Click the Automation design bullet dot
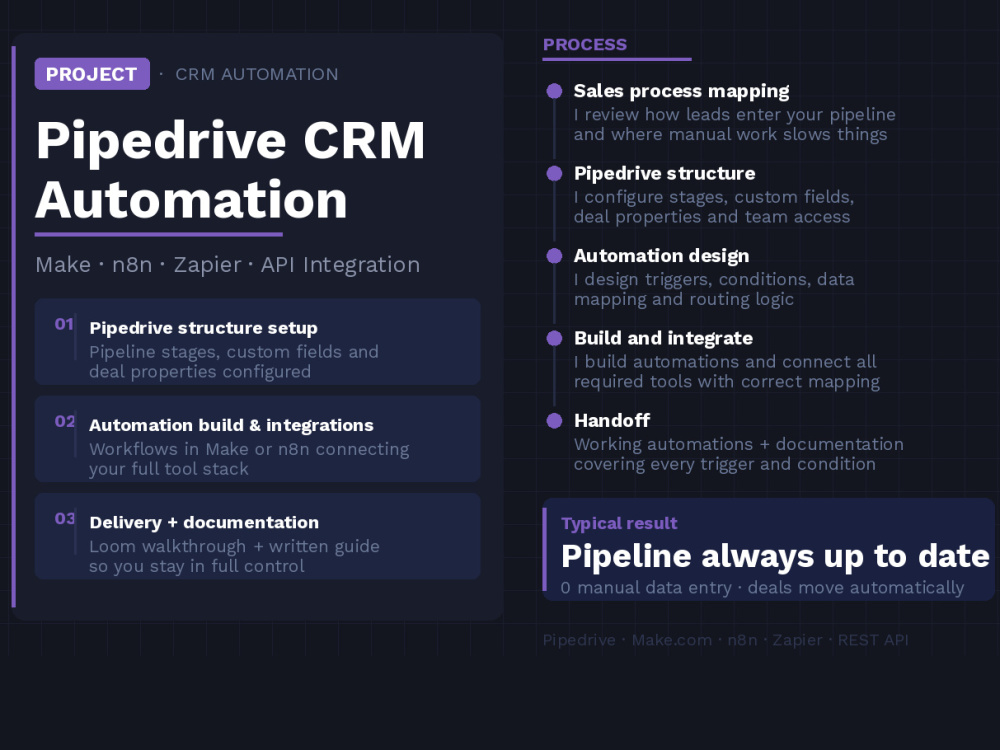The height and width of the screenshot is (750, 1000). pyautogui.click(x=554, y=256)
